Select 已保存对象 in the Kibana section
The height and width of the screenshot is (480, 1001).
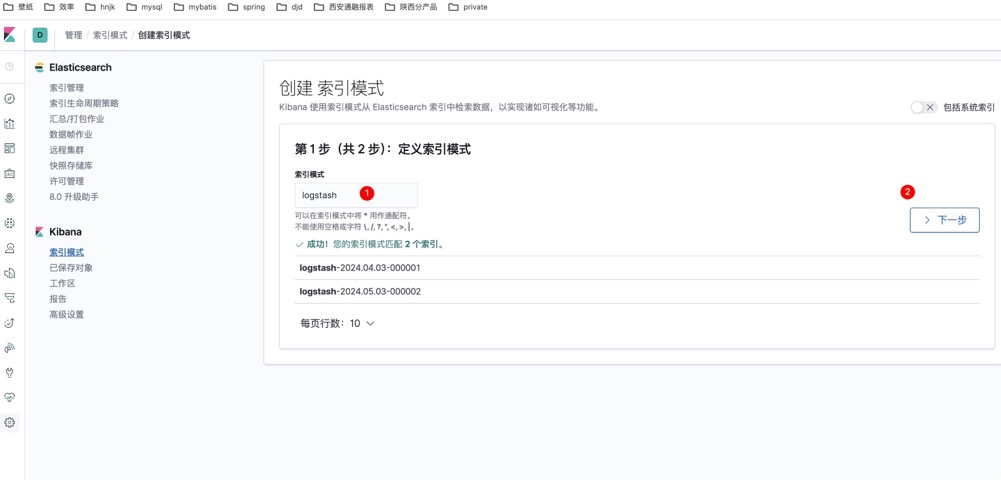[x=71, y=268]
